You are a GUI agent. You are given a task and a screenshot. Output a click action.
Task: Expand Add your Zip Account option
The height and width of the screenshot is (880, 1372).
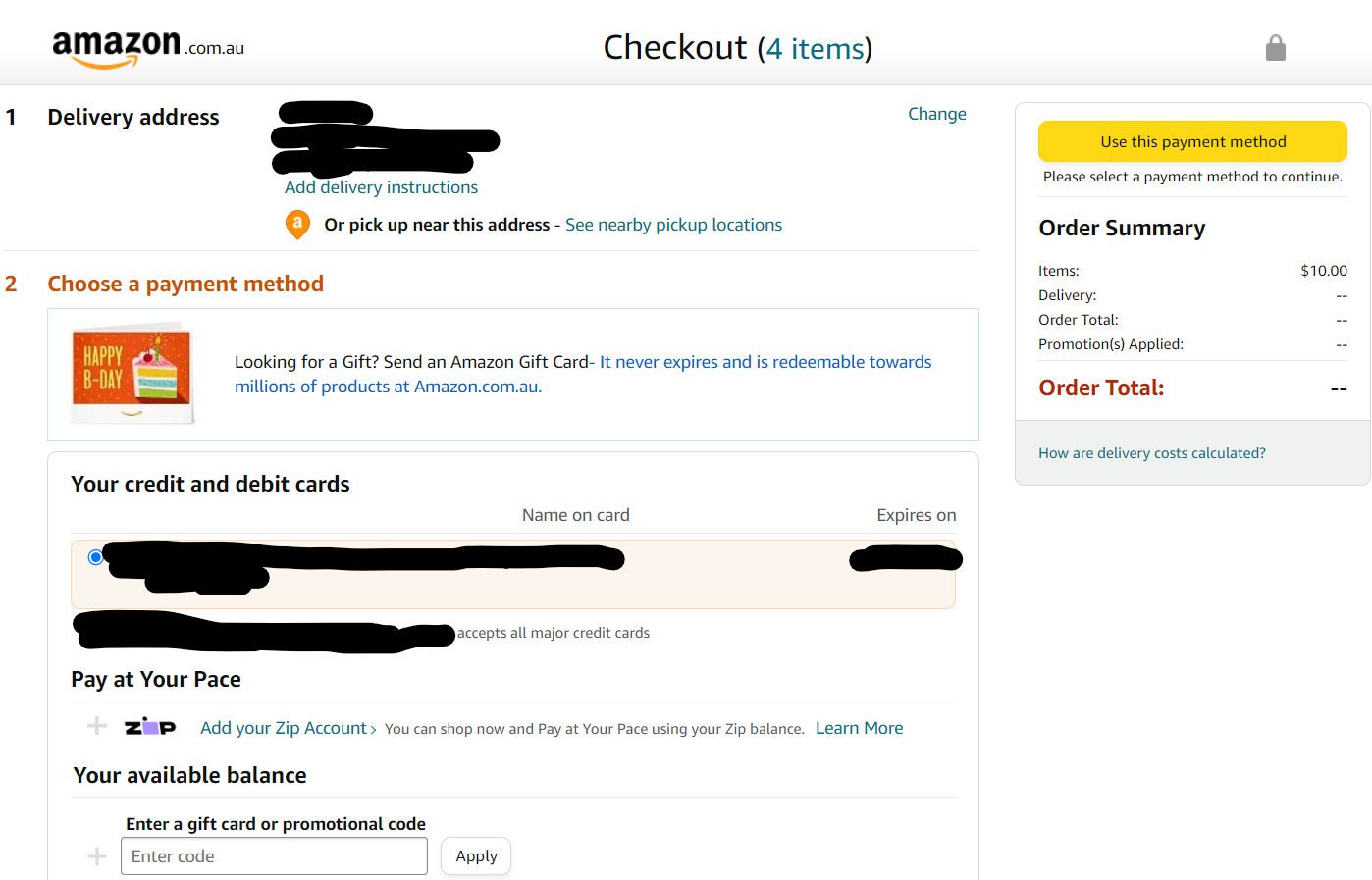tap(289, 728)
